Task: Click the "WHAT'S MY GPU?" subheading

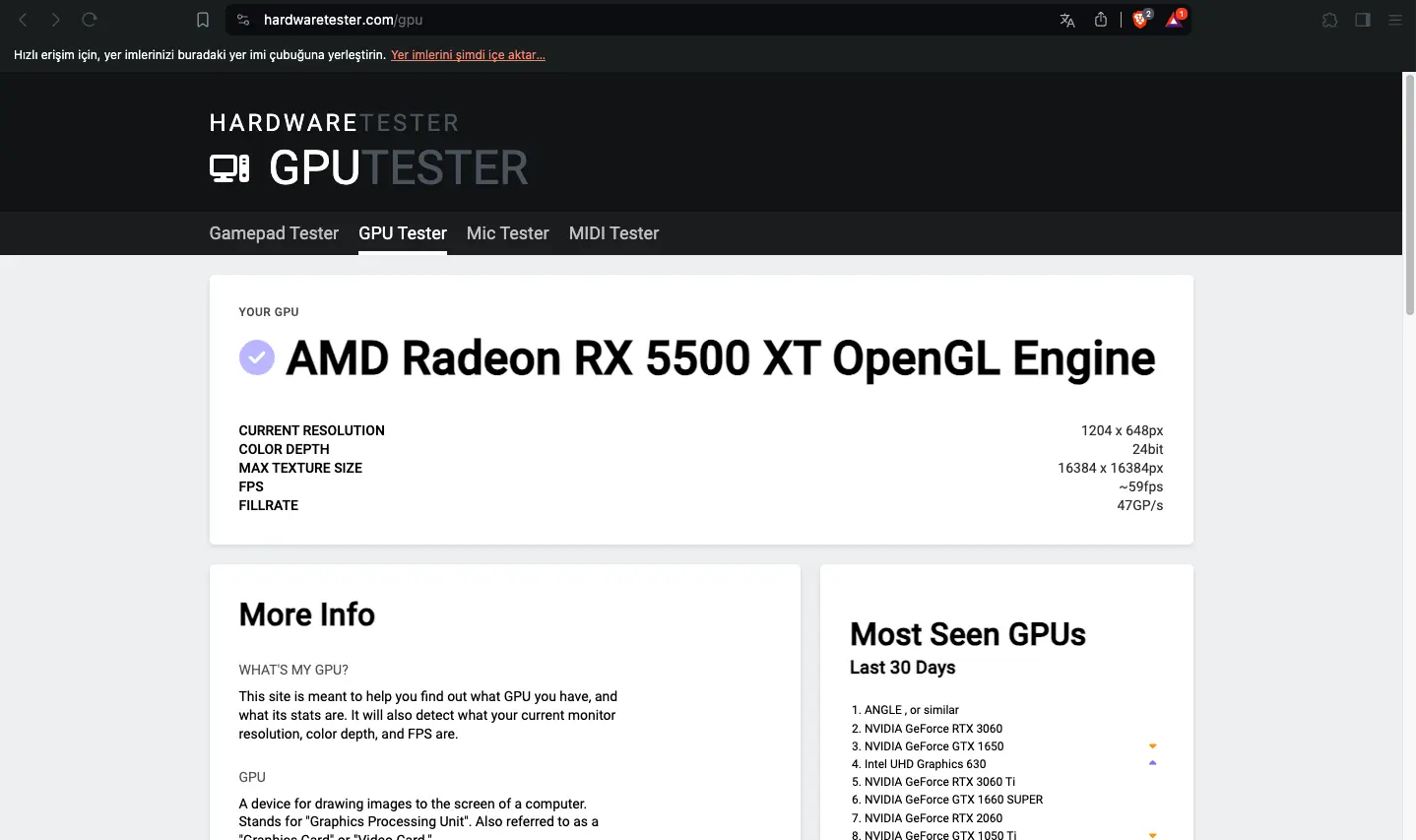Action: coord(293,670)
